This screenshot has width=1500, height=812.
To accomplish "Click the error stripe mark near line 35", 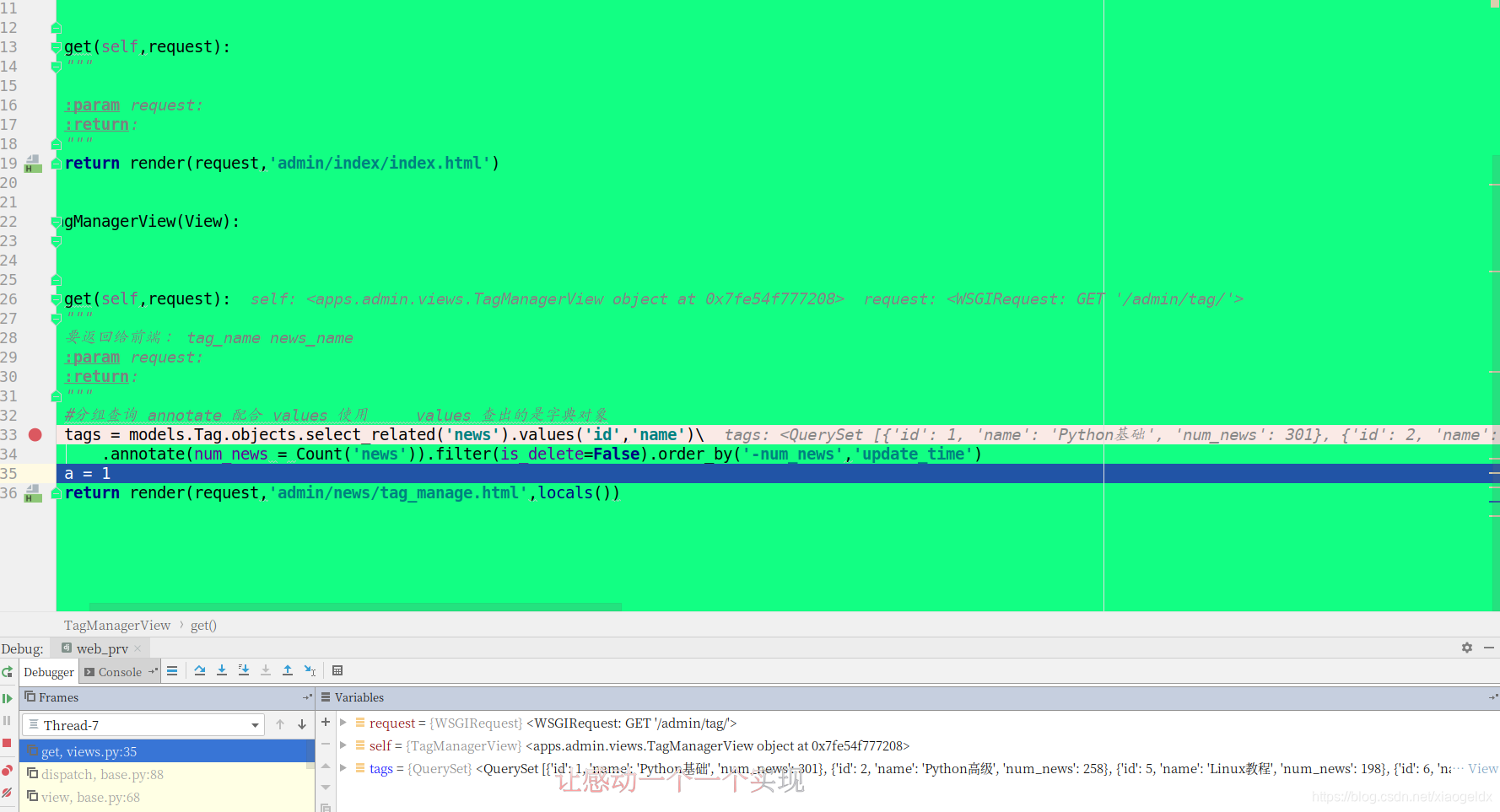I will (x=1494, y=474).
